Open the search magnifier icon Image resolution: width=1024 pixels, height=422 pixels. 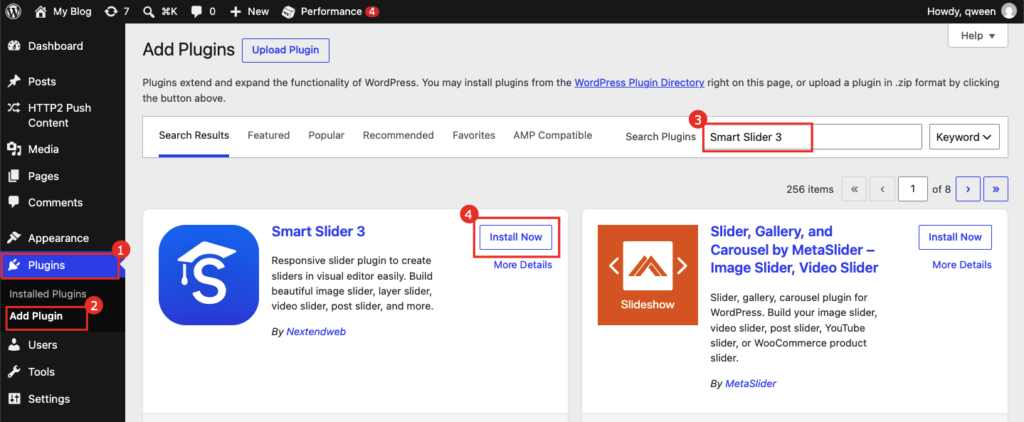click(x=149, y=11)
